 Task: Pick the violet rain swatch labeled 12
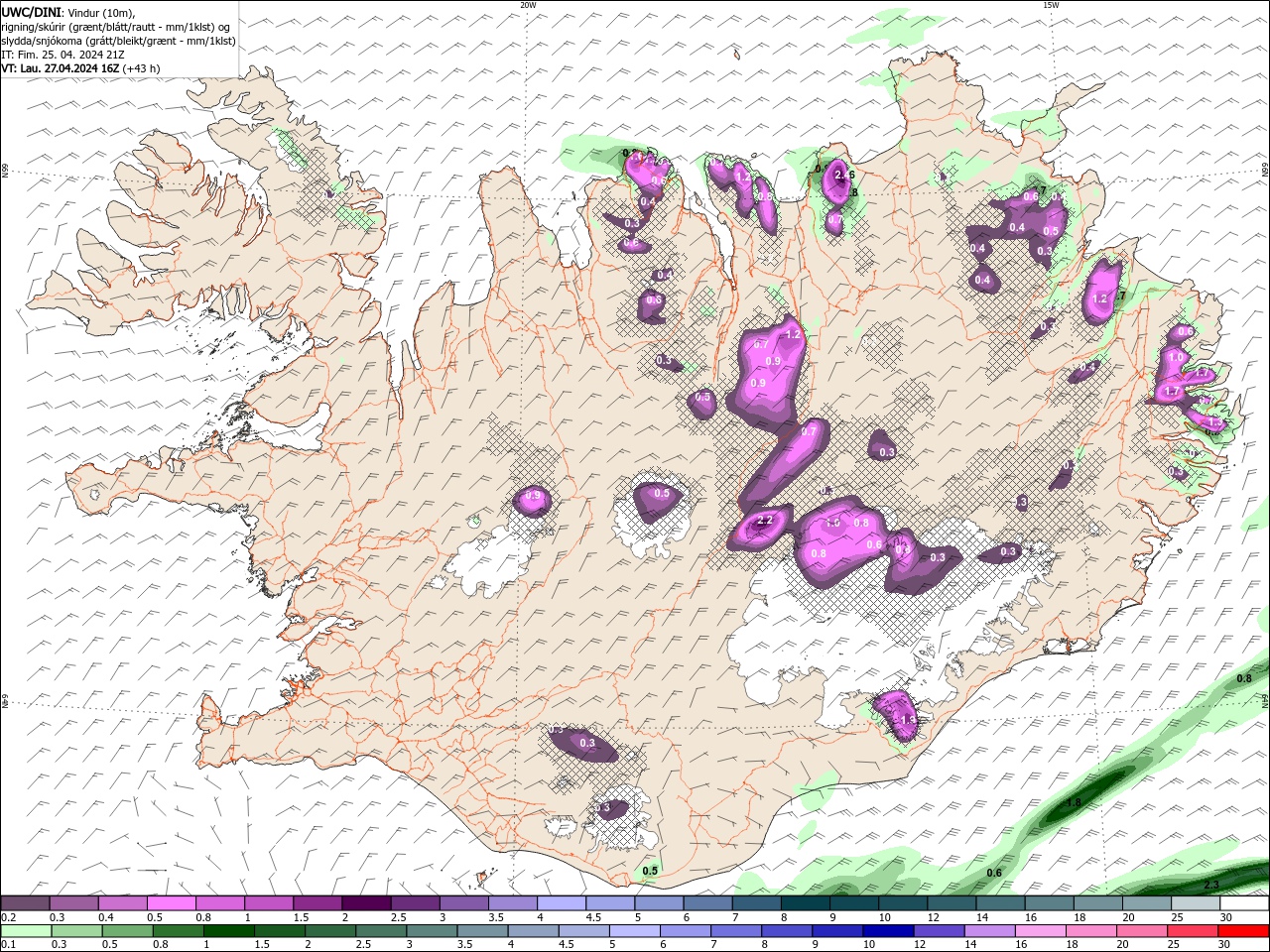(939, 931)
